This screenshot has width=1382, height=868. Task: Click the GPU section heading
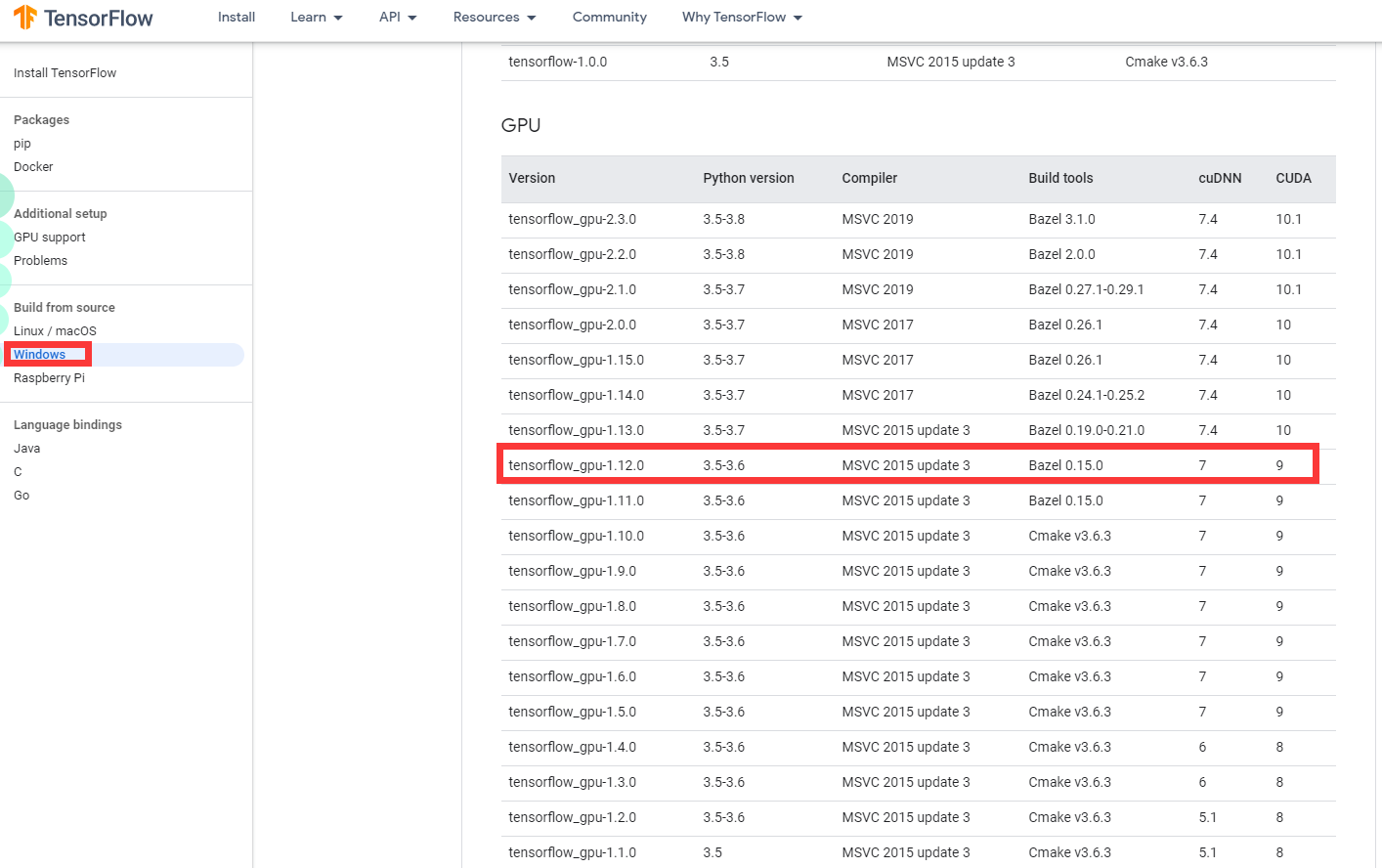point(521,125)
